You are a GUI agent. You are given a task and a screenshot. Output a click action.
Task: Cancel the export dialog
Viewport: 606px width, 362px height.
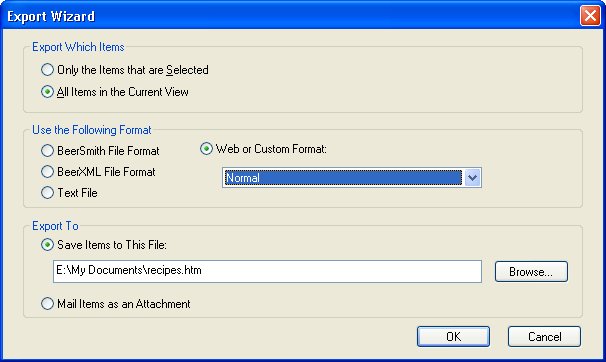coord(544,337)
